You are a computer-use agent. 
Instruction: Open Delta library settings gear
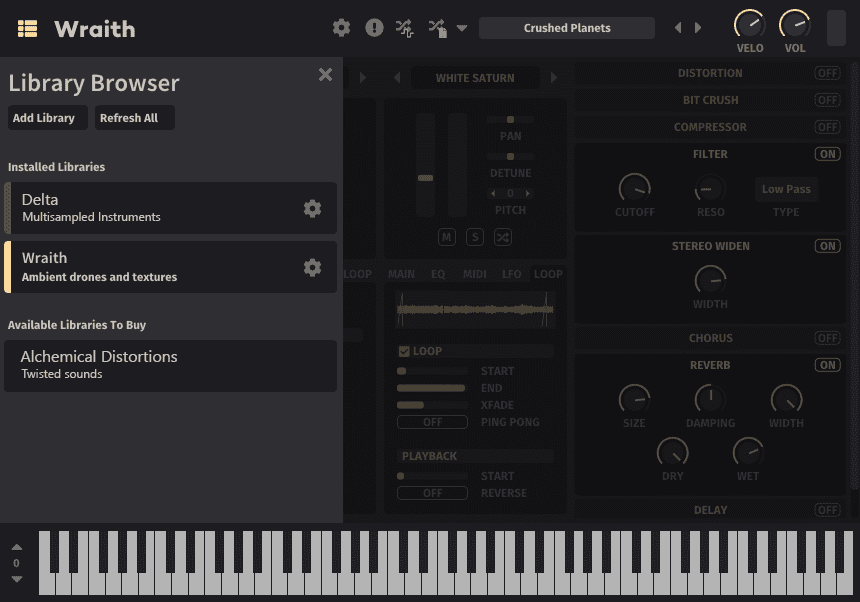coord(312,208)
